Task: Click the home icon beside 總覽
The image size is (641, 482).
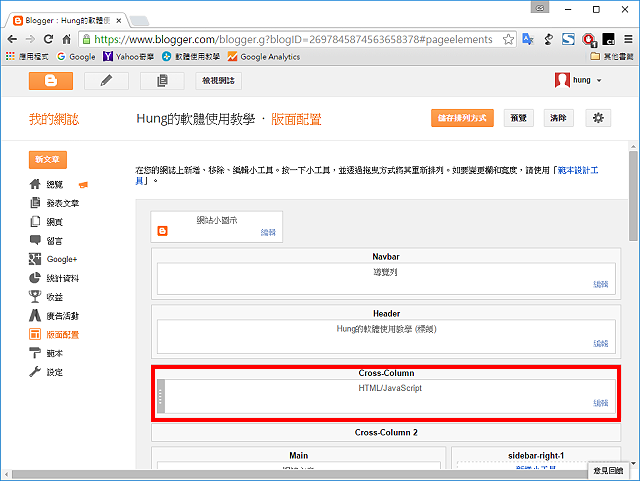Action: point(35,184)
